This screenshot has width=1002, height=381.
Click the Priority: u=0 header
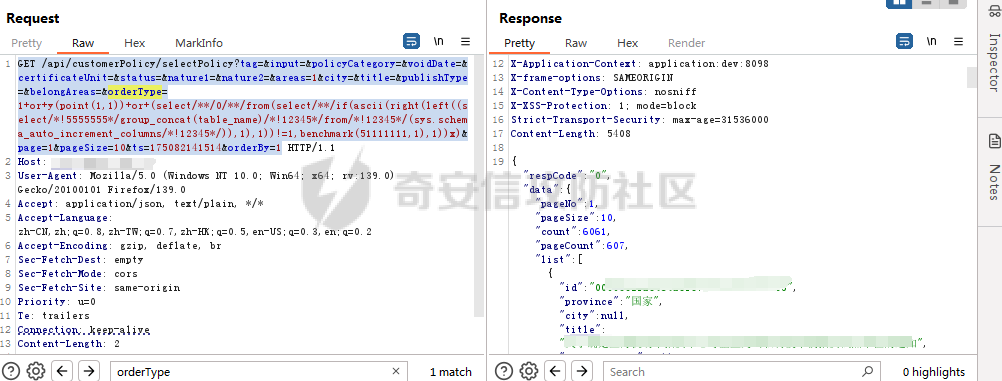coord(56,302)
